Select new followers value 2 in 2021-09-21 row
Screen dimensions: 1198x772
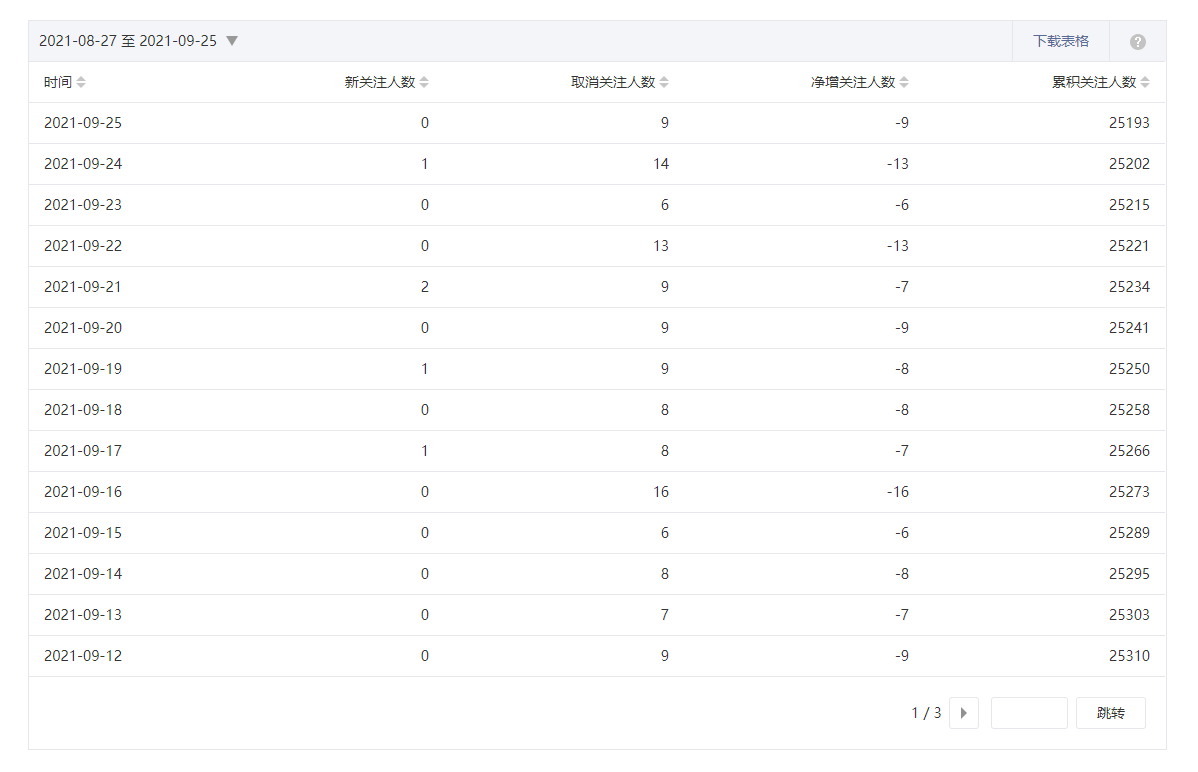pos(425,287)
